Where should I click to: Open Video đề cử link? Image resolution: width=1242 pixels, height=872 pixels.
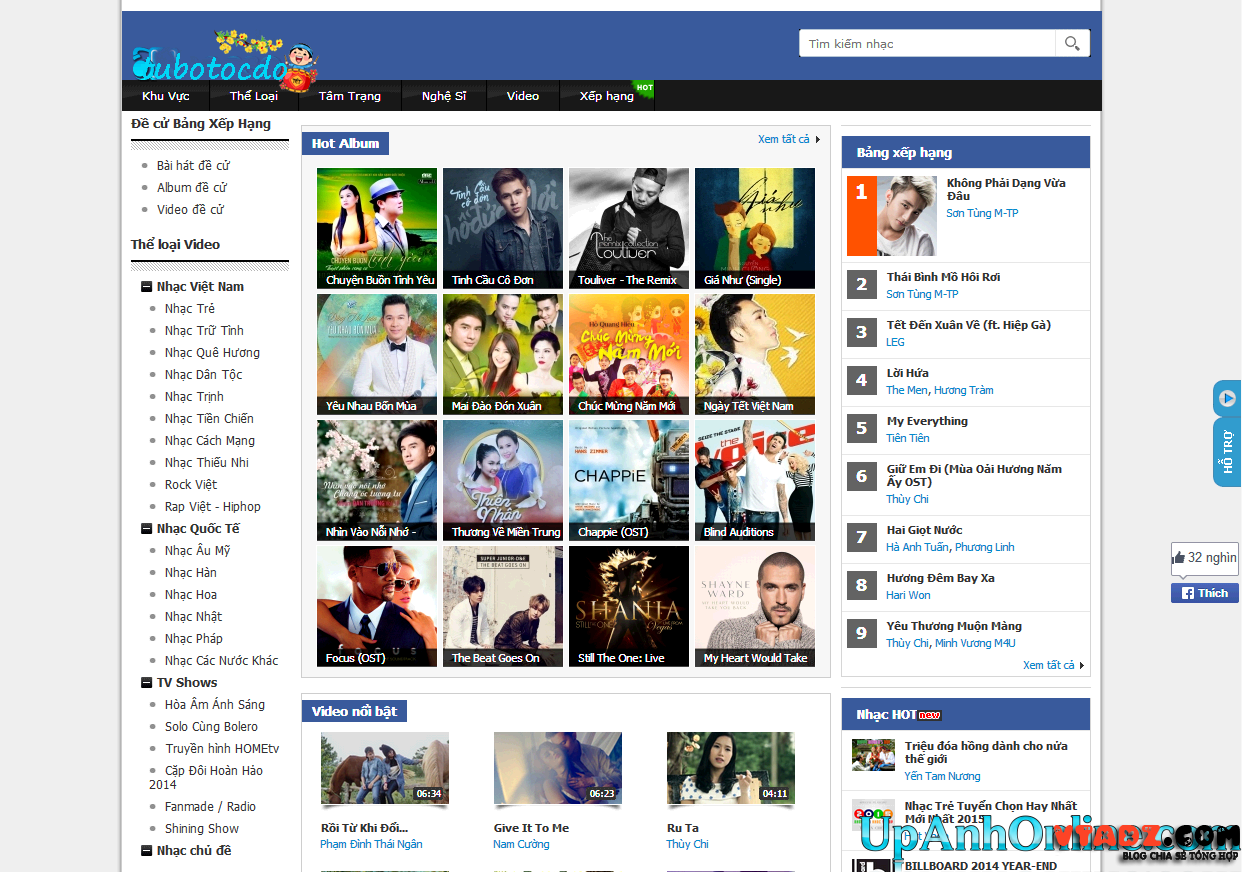190,210
